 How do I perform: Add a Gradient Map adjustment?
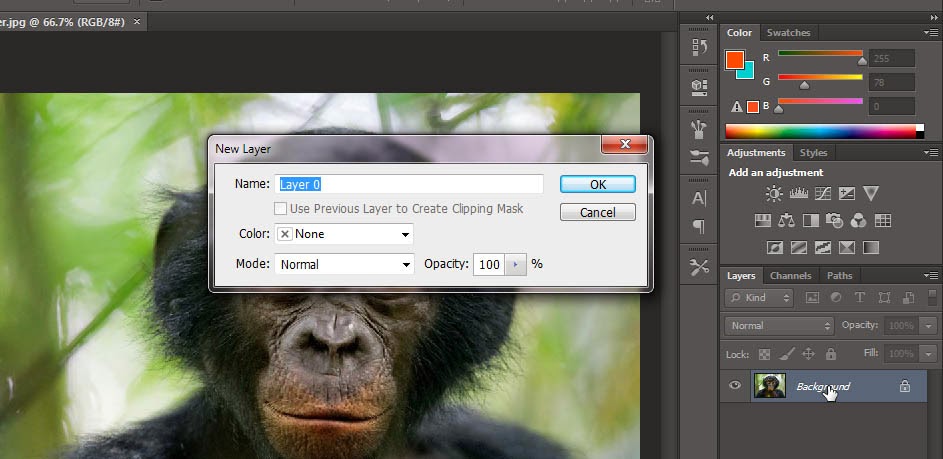click(x=871, y=247)
